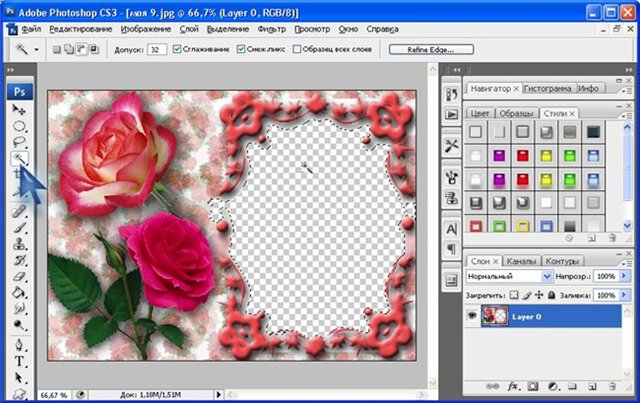The height and width of the screenshot is (403, 640).
Task: Open the tool preset picker arrow
Action: (37, 48)
